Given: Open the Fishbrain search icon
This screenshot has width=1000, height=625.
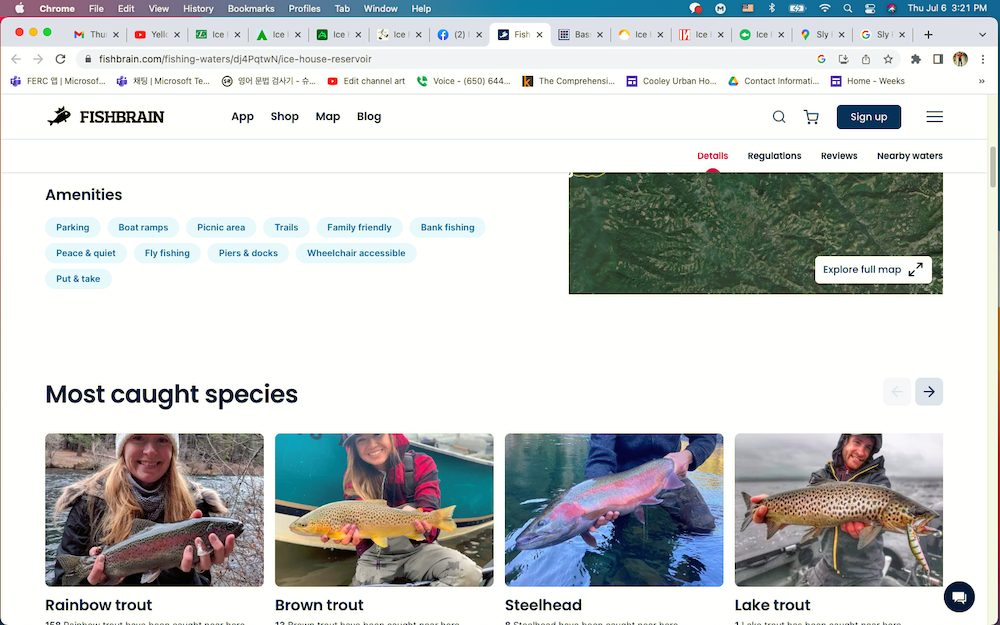Looking at the screenshot, I should coord(779,117).
